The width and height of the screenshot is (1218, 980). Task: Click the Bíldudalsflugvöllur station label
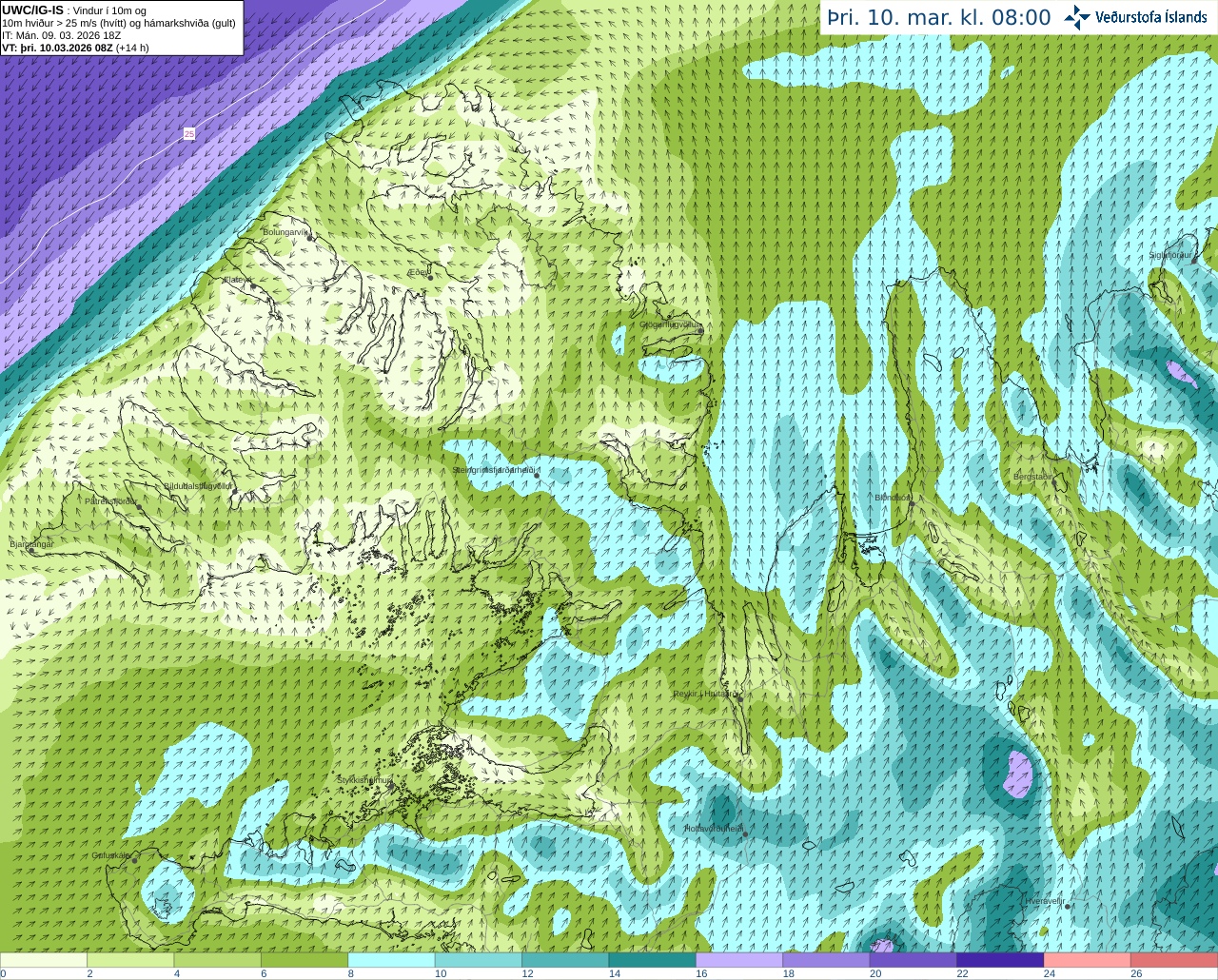click(198, 485)
